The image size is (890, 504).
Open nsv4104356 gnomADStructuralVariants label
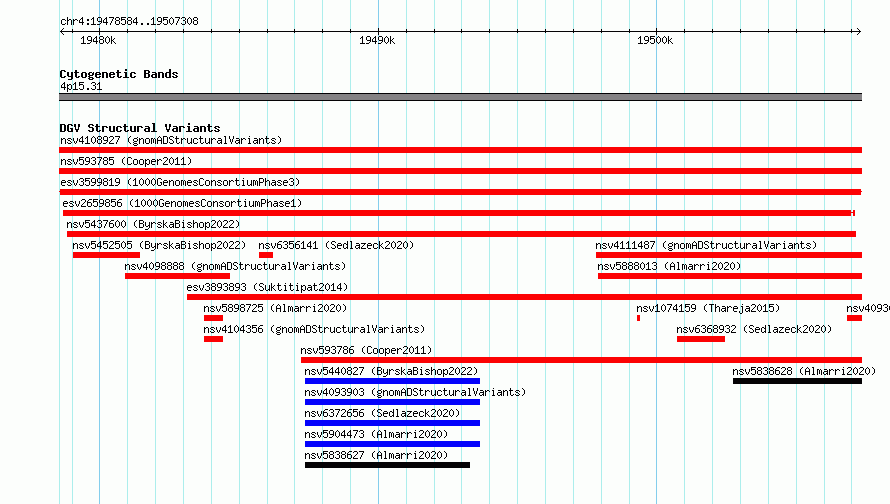(x=314, y=329)
